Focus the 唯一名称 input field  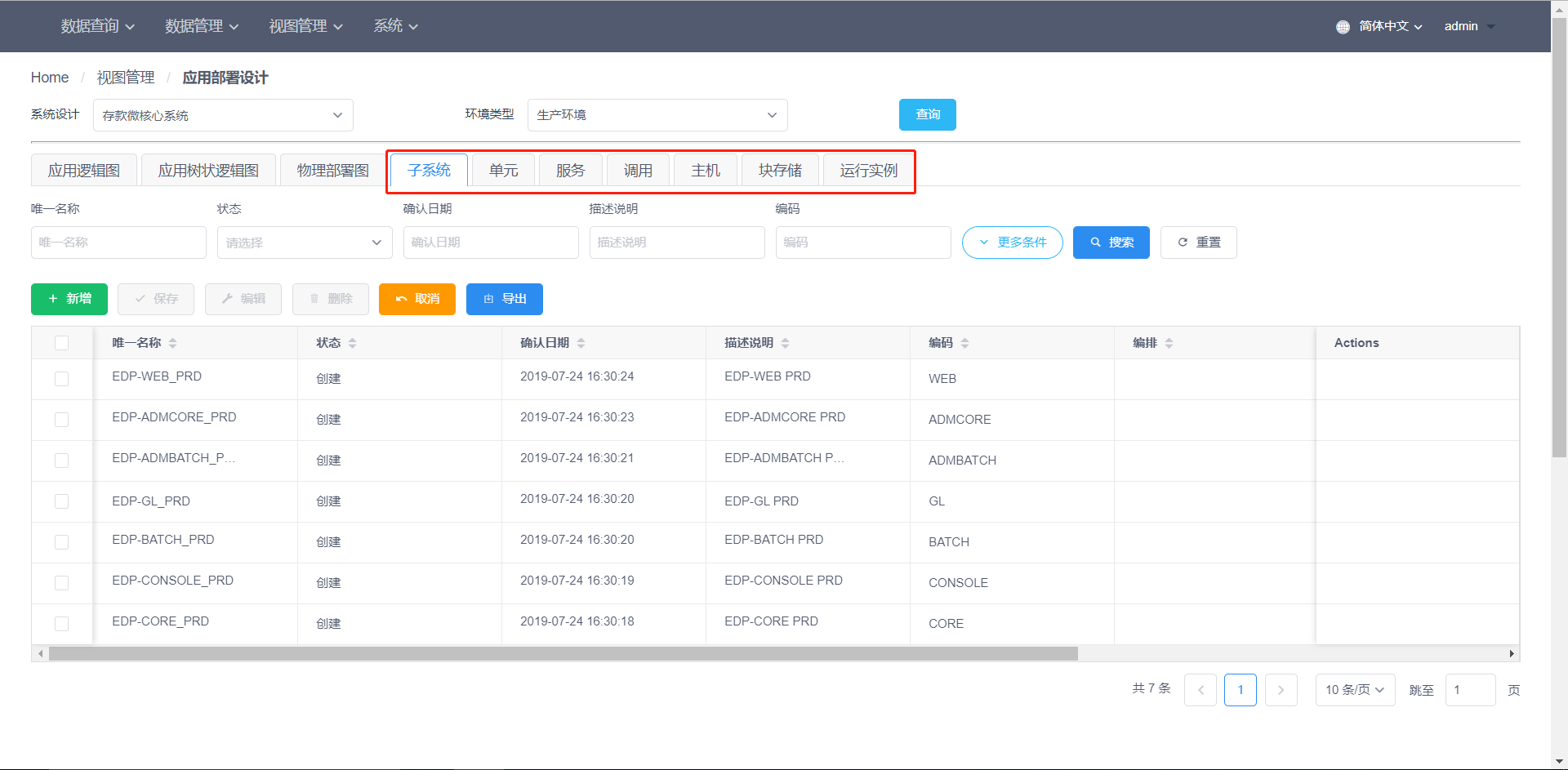tap(118, 243)
